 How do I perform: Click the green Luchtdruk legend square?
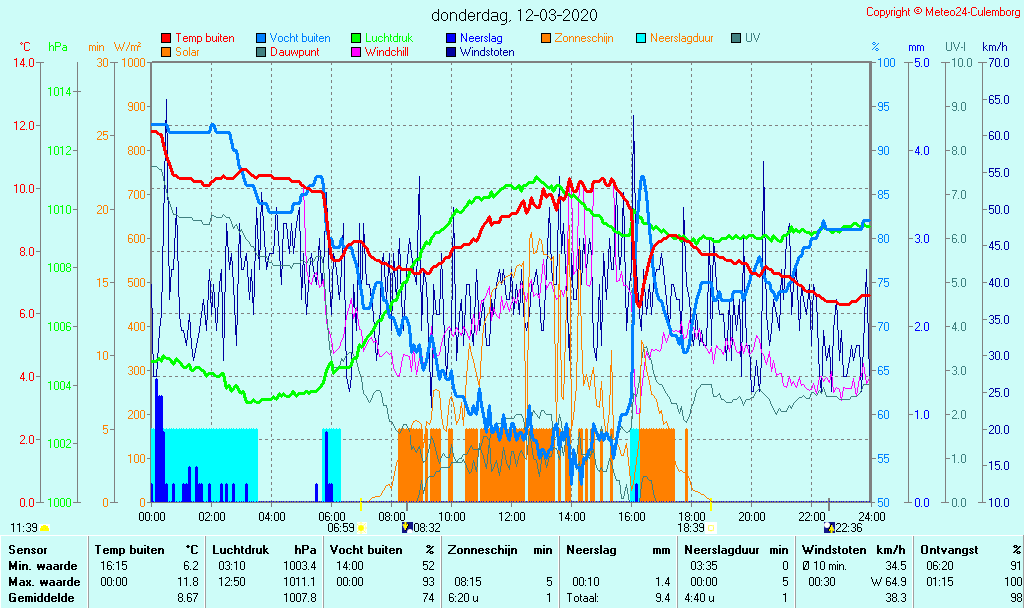[356, 39]
